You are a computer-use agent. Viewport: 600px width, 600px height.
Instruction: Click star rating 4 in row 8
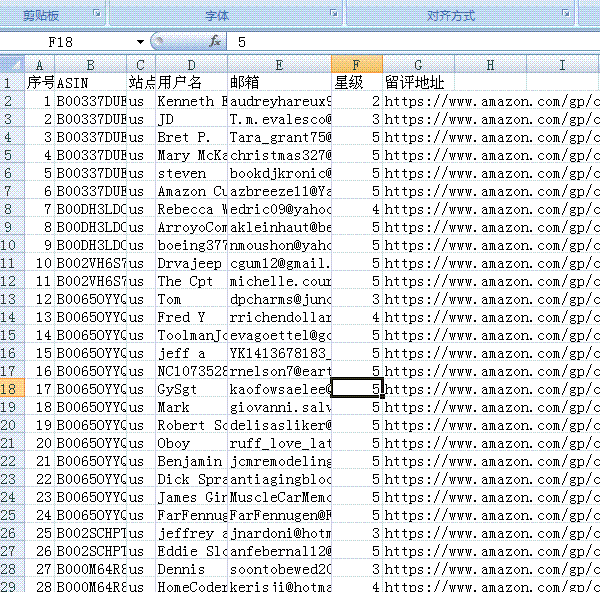tap(357, 209)
